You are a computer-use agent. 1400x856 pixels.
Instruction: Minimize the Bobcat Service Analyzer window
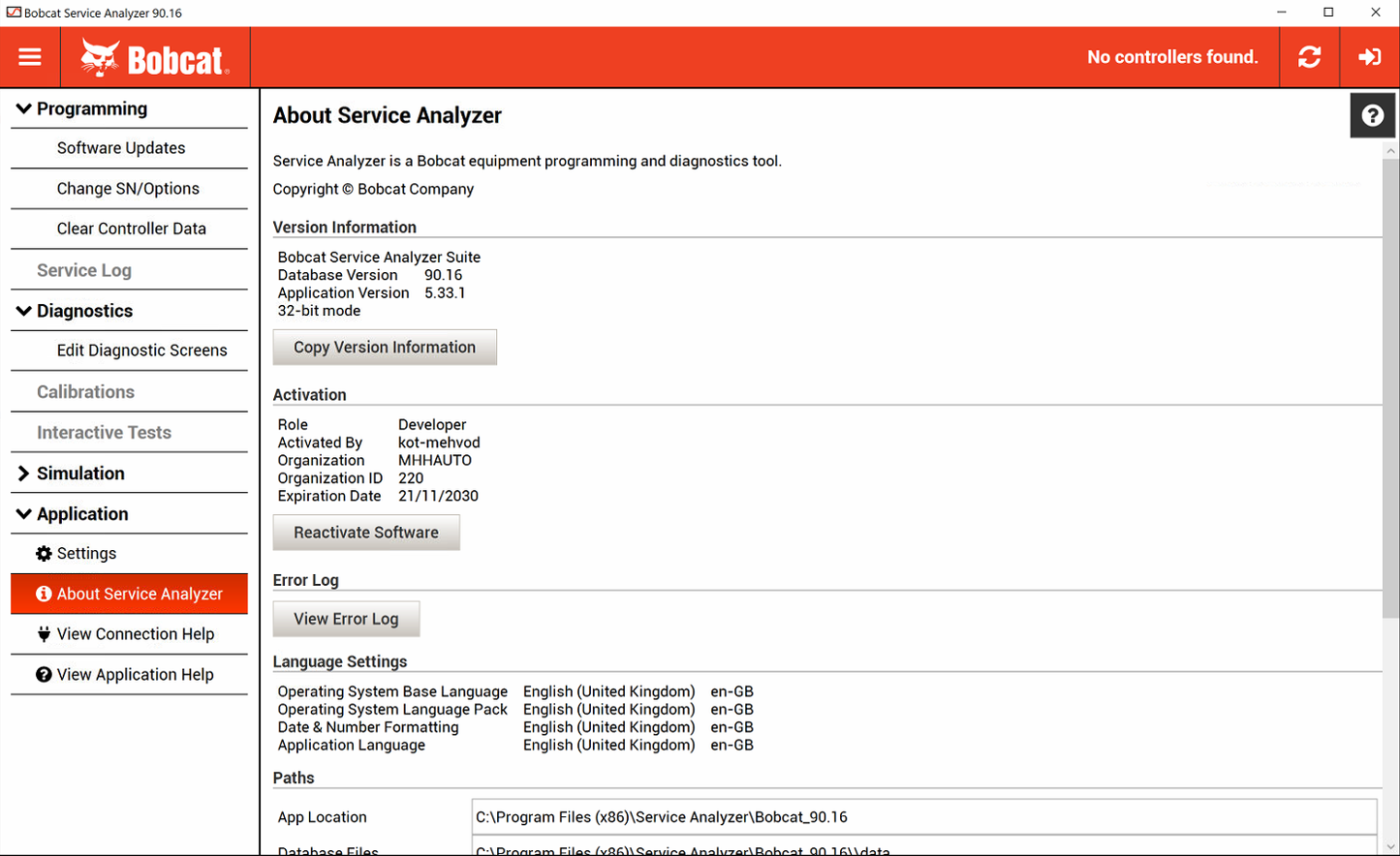[1282, 13]
